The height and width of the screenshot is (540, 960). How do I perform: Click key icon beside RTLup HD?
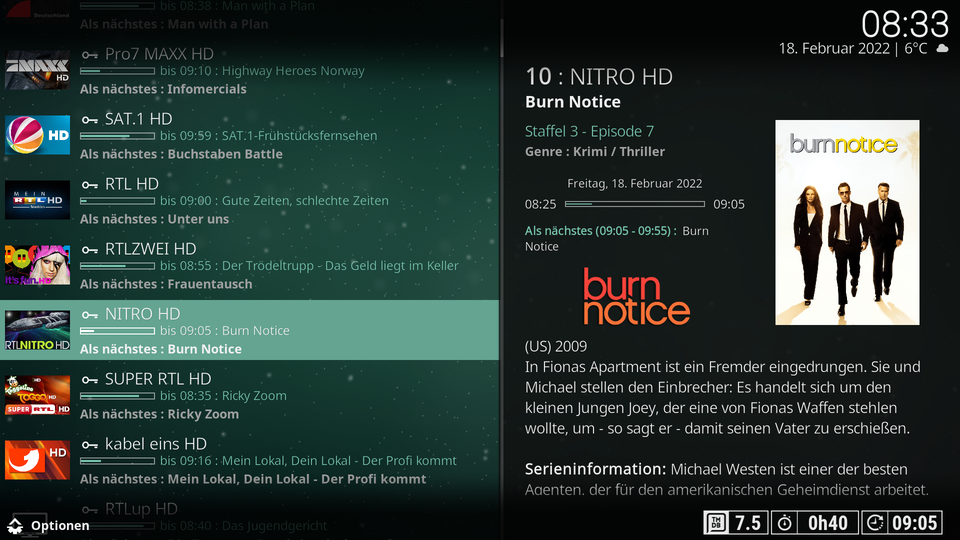coord(90,510)
